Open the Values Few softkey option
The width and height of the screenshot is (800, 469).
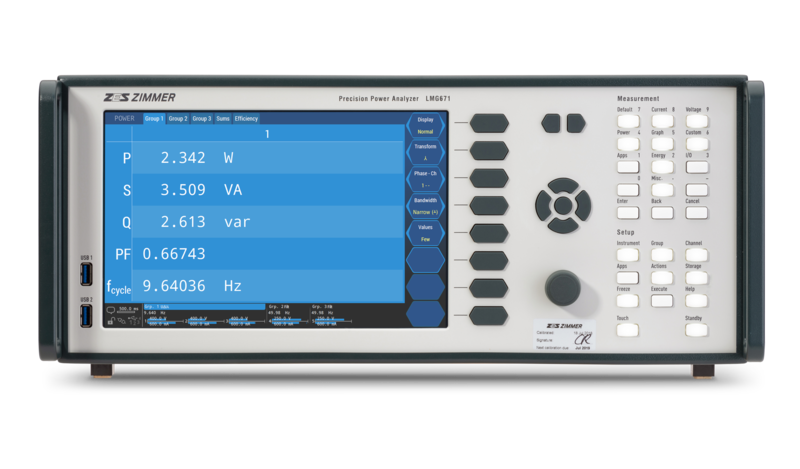coord(425,234)
